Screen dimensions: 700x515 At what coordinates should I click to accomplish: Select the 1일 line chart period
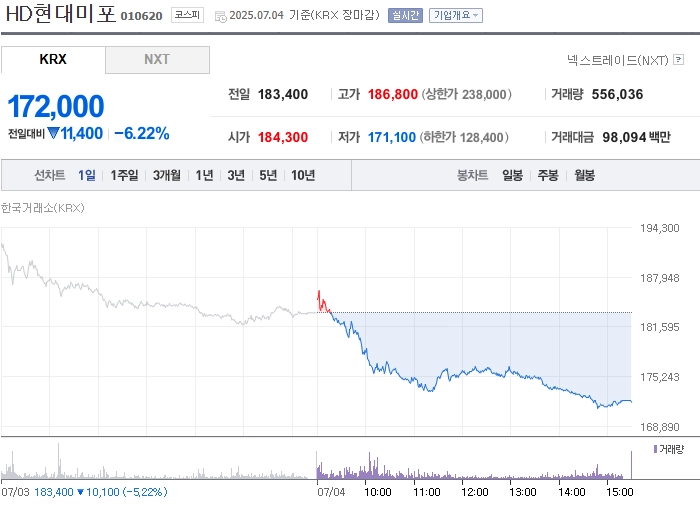pyautogui.click(x=87, y=175)
